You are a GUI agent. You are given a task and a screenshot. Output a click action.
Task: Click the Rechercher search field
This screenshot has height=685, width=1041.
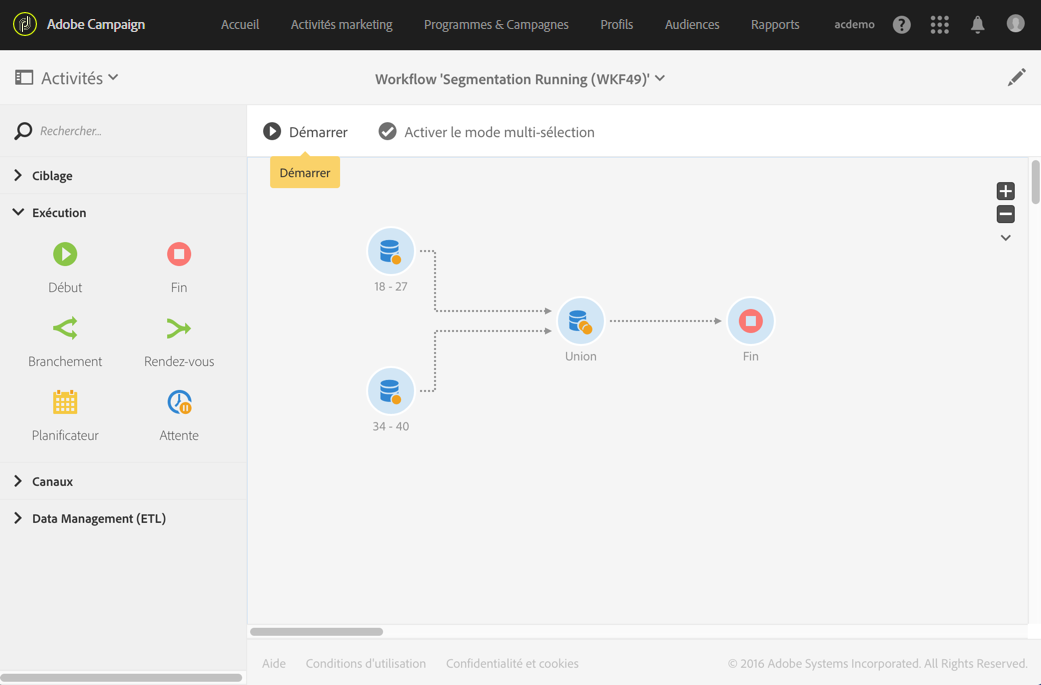[130, 131]
